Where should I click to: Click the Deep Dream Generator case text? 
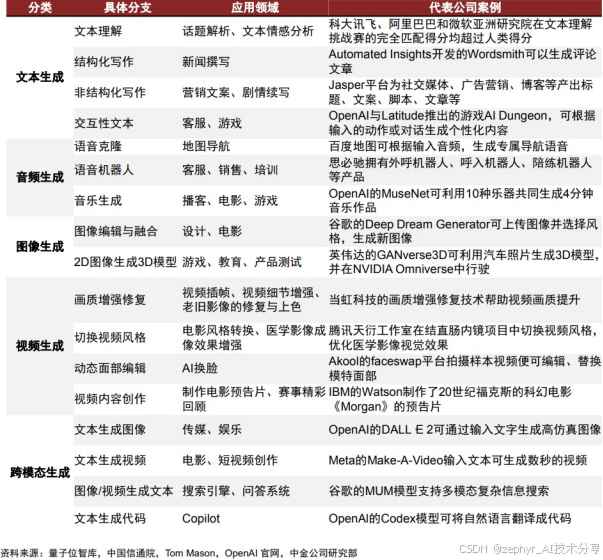coord(463,231)
